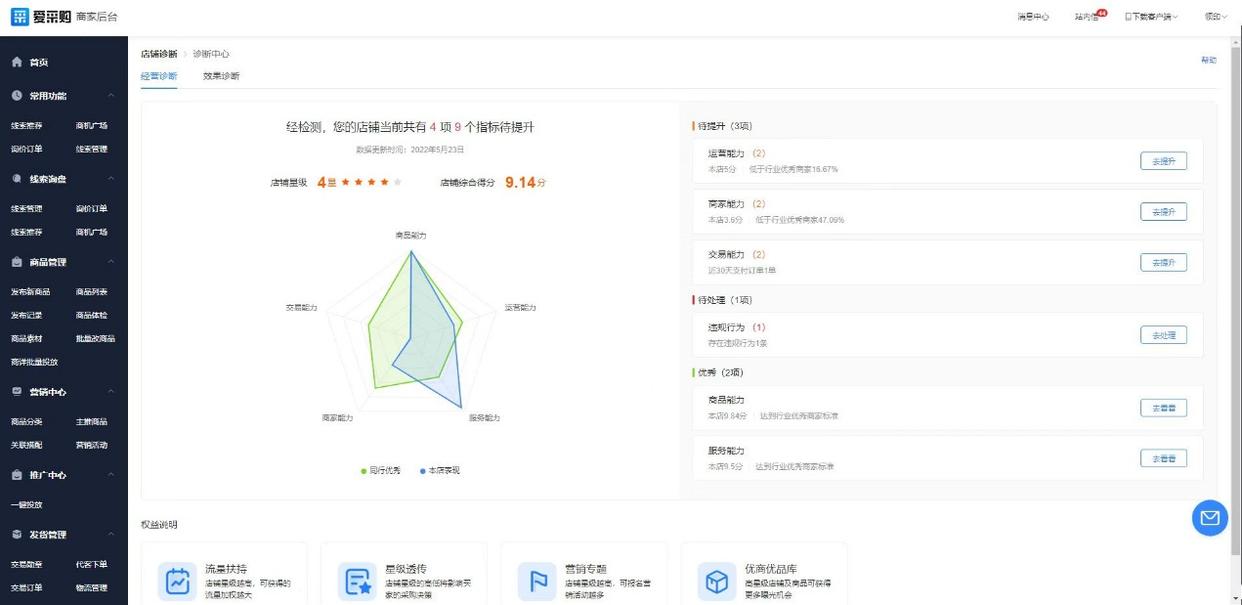
Task: Collapse the 常用功能 sidebar section
Action: (x=111, y=96)
